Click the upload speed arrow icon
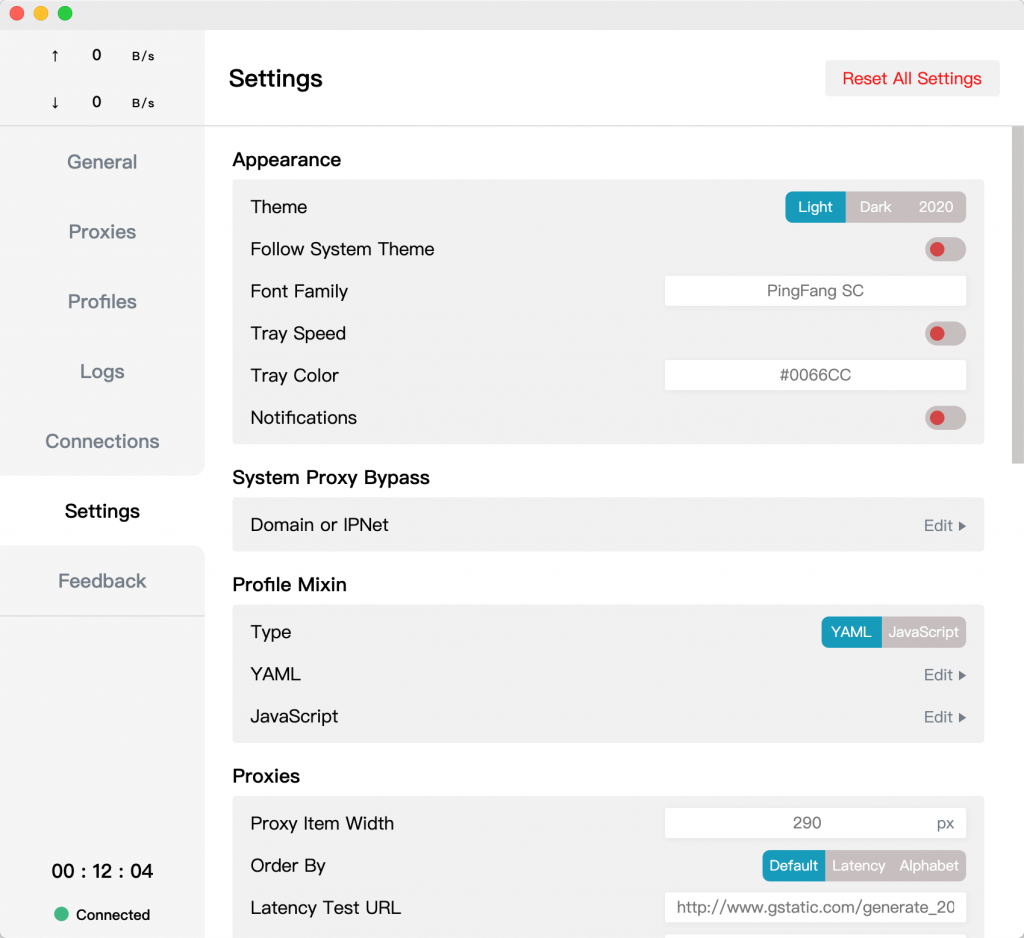This screenshot has width=1024, height=938. pyautogui.click(x=55, y=56)
